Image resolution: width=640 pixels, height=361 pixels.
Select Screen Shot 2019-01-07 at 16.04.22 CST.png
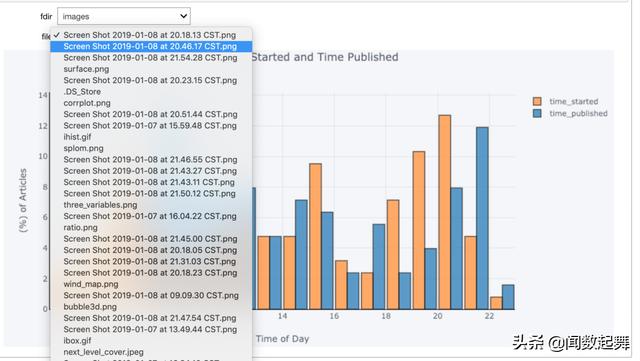(x=151, y=216)
